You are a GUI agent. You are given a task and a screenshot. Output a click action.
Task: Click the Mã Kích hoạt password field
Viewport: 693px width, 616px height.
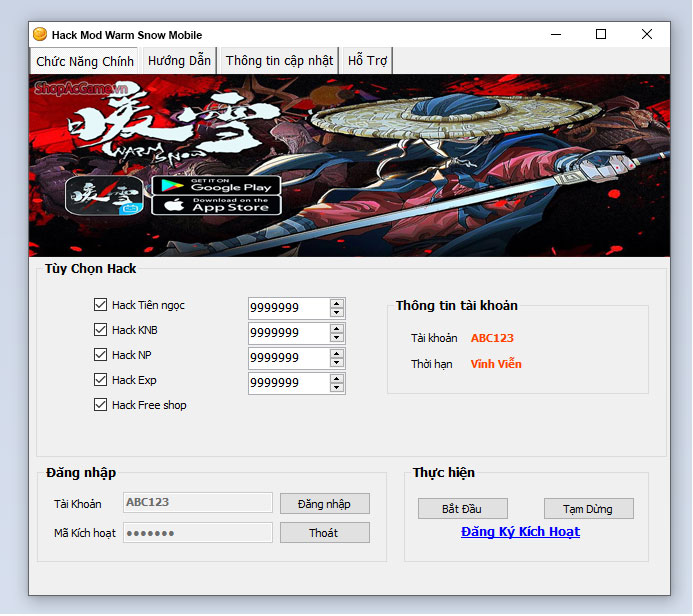tap(198, 533)
